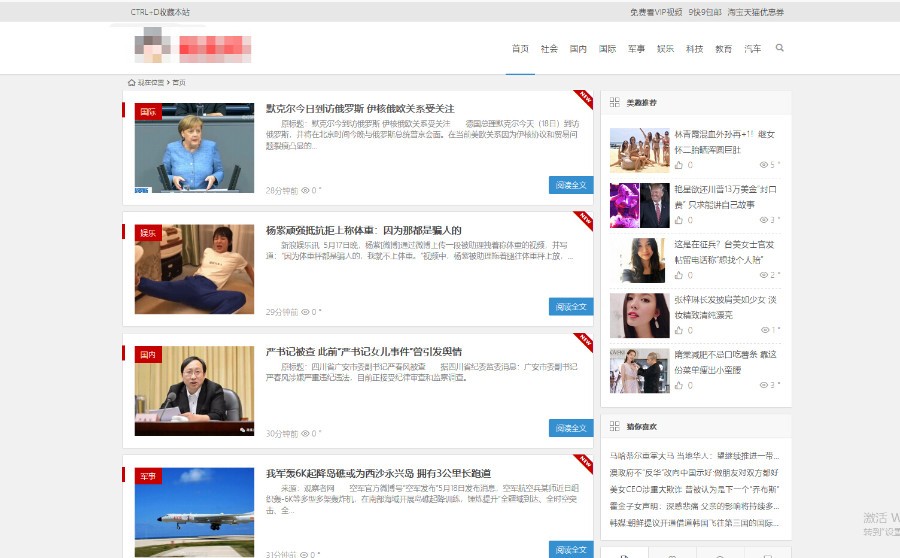Click 淘宝天猫优惠券 top bar link

(x=755, y=12)
